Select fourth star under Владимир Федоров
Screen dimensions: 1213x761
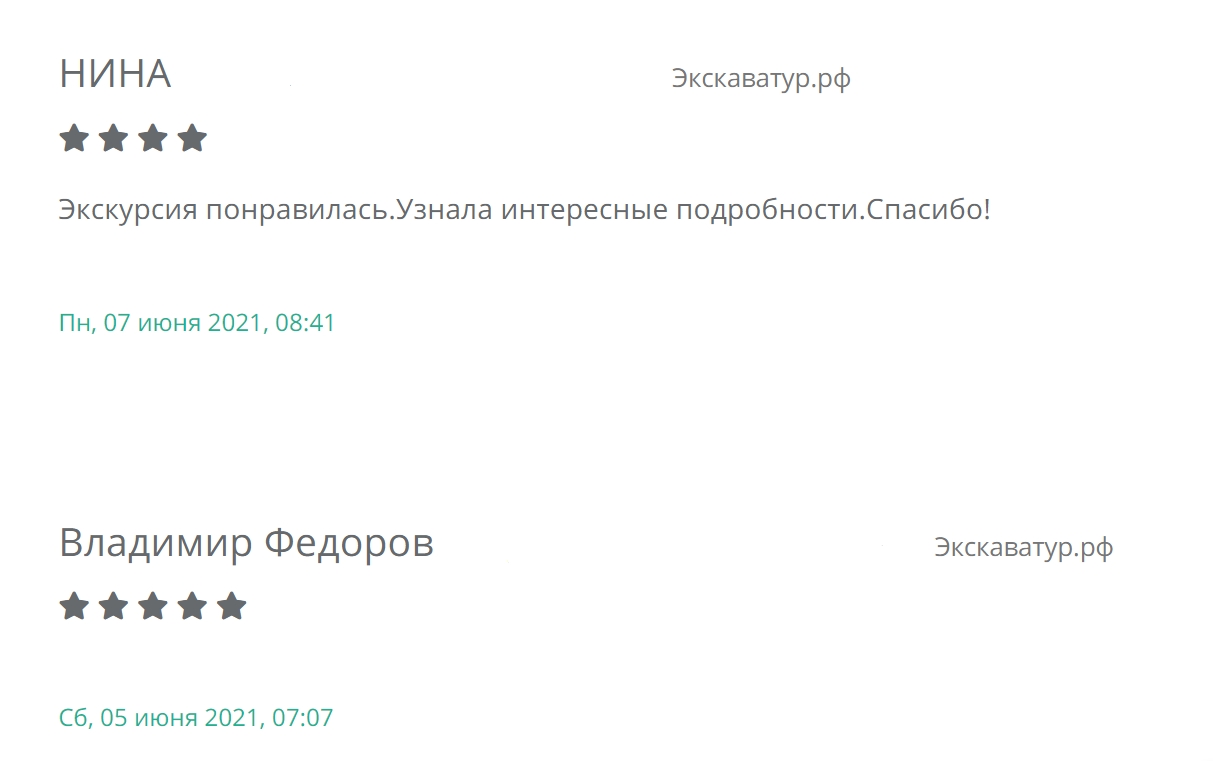(191, 606)
